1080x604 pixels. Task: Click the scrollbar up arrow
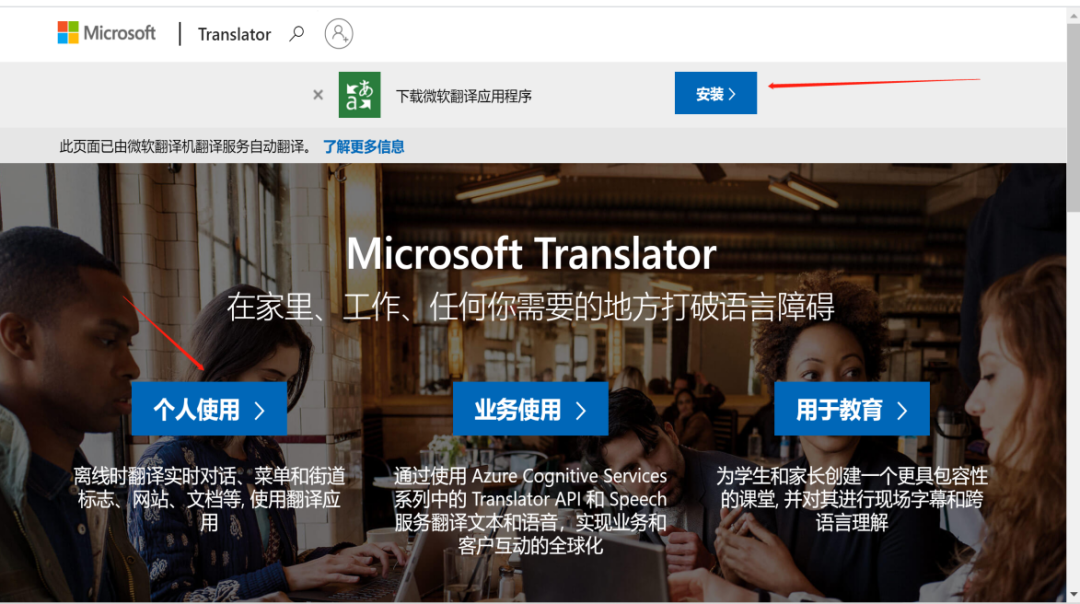coord(1073,14)
